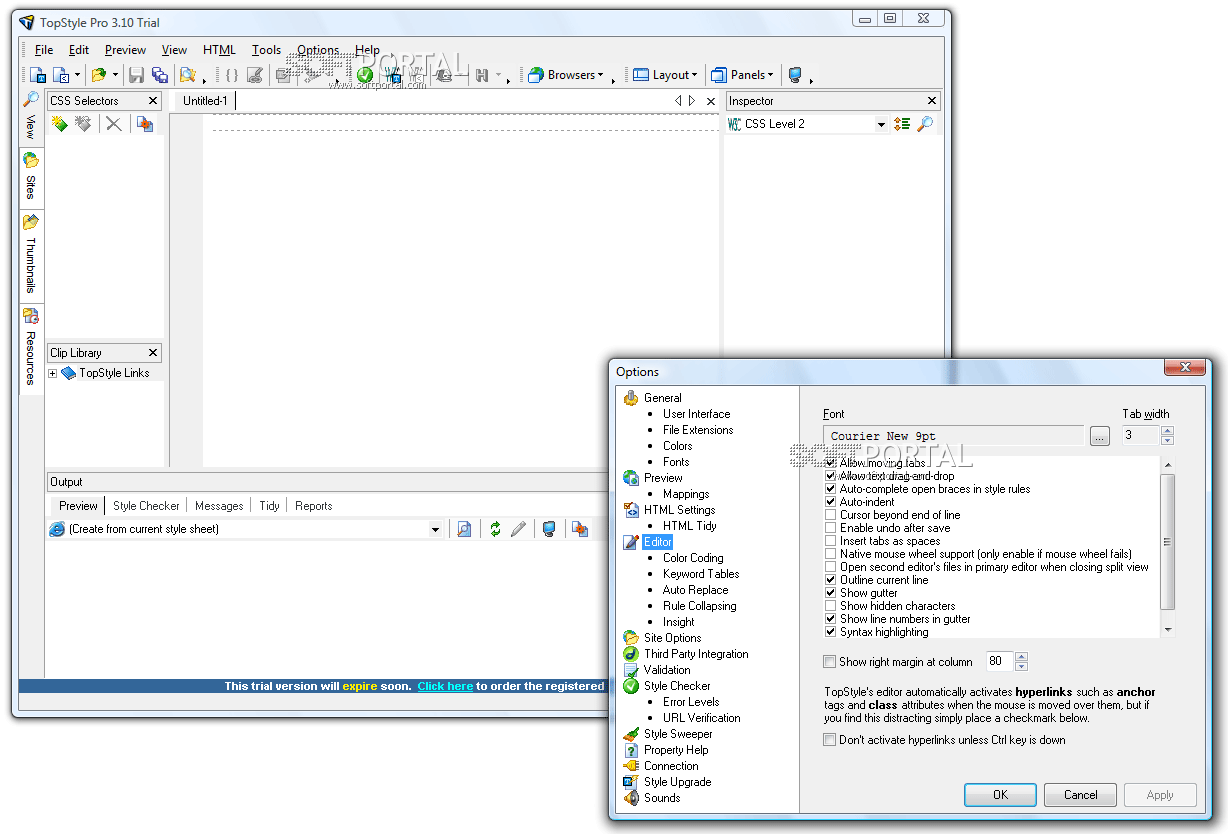Click the X delete icon in CSS Selectors toolbar

(114, 124)
